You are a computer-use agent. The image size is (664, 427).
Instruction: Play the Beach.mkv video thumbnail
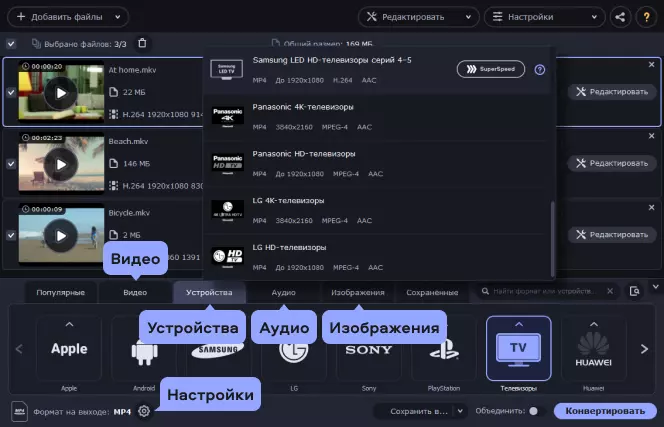(x=61, y=164)
